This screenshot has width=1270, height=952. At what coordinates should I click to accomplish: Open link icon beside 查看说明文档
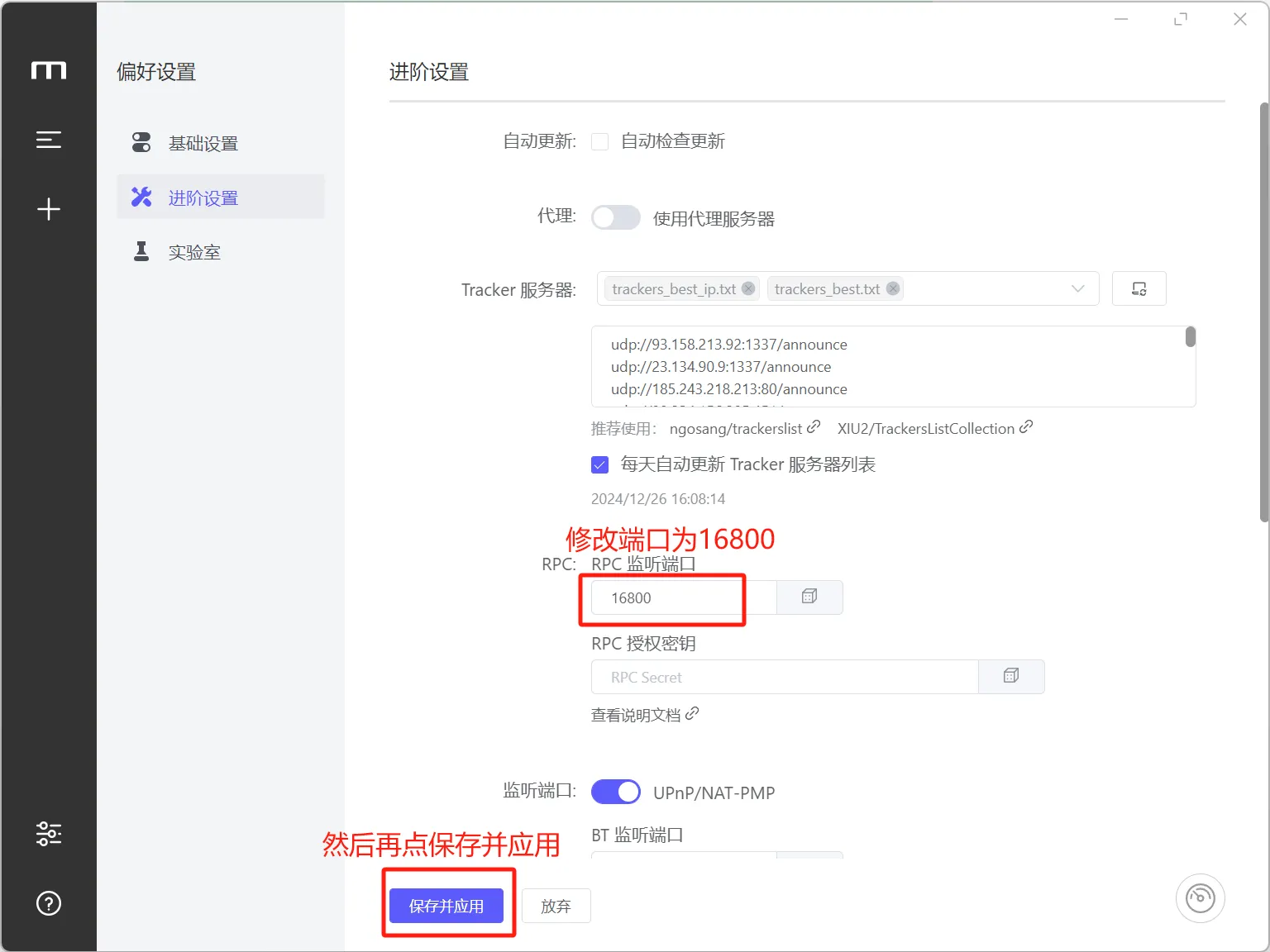tap(692, 713)
